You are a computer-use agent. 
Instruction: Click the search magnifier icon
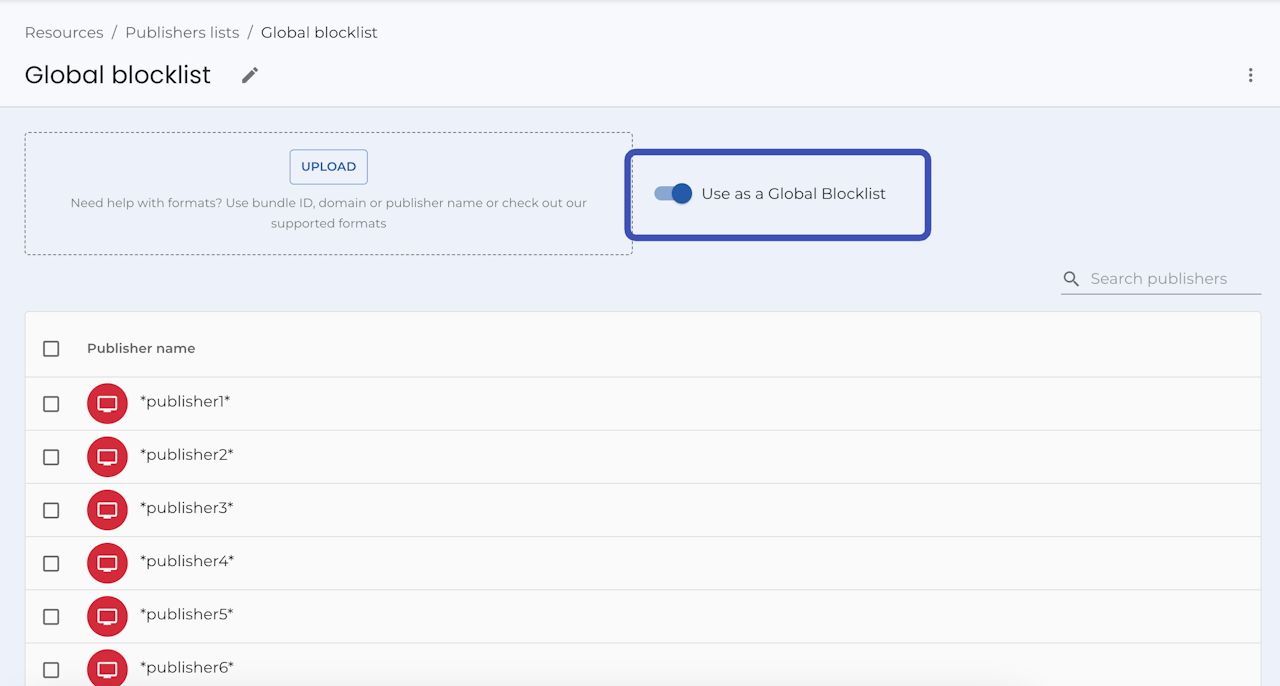click(x=1071, y=279)
